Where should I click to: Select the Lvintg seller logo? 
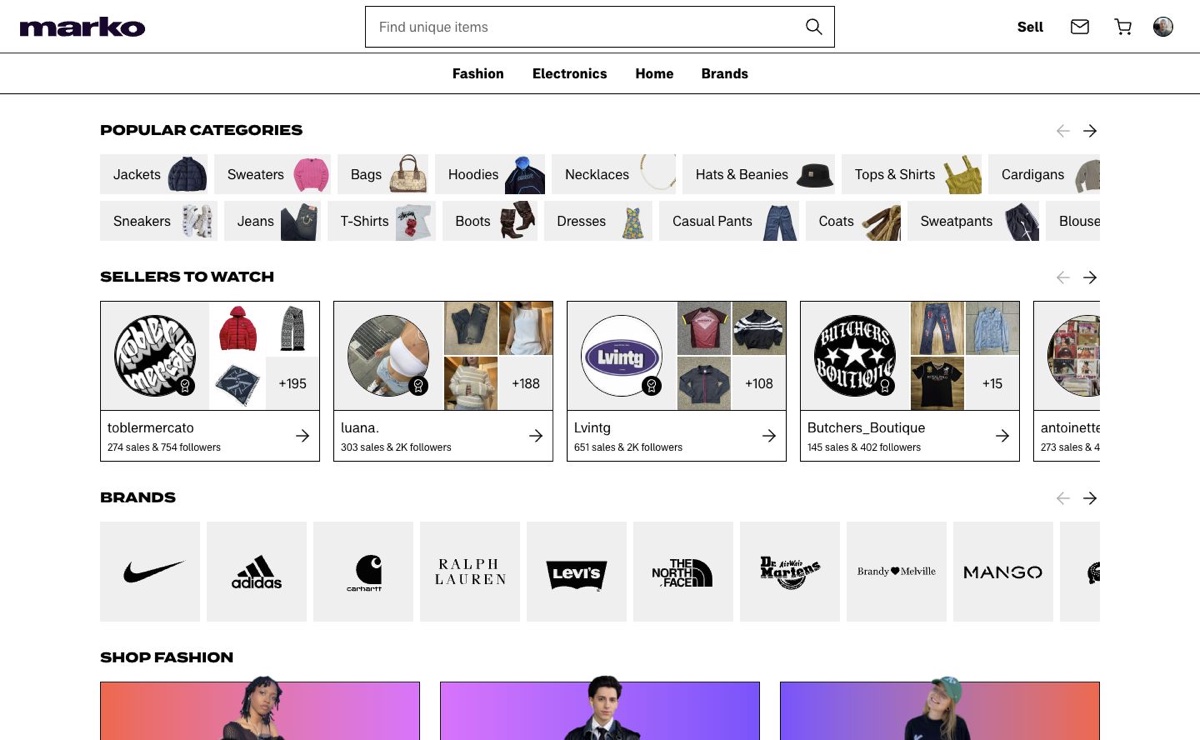click(622, 356)
